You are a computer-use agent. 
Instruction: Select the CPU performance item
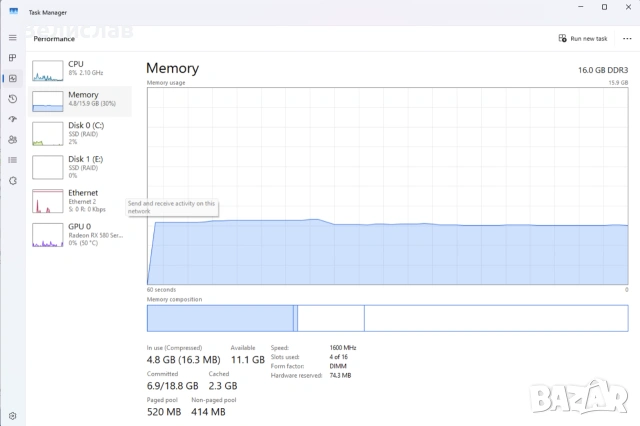(80, 70)
